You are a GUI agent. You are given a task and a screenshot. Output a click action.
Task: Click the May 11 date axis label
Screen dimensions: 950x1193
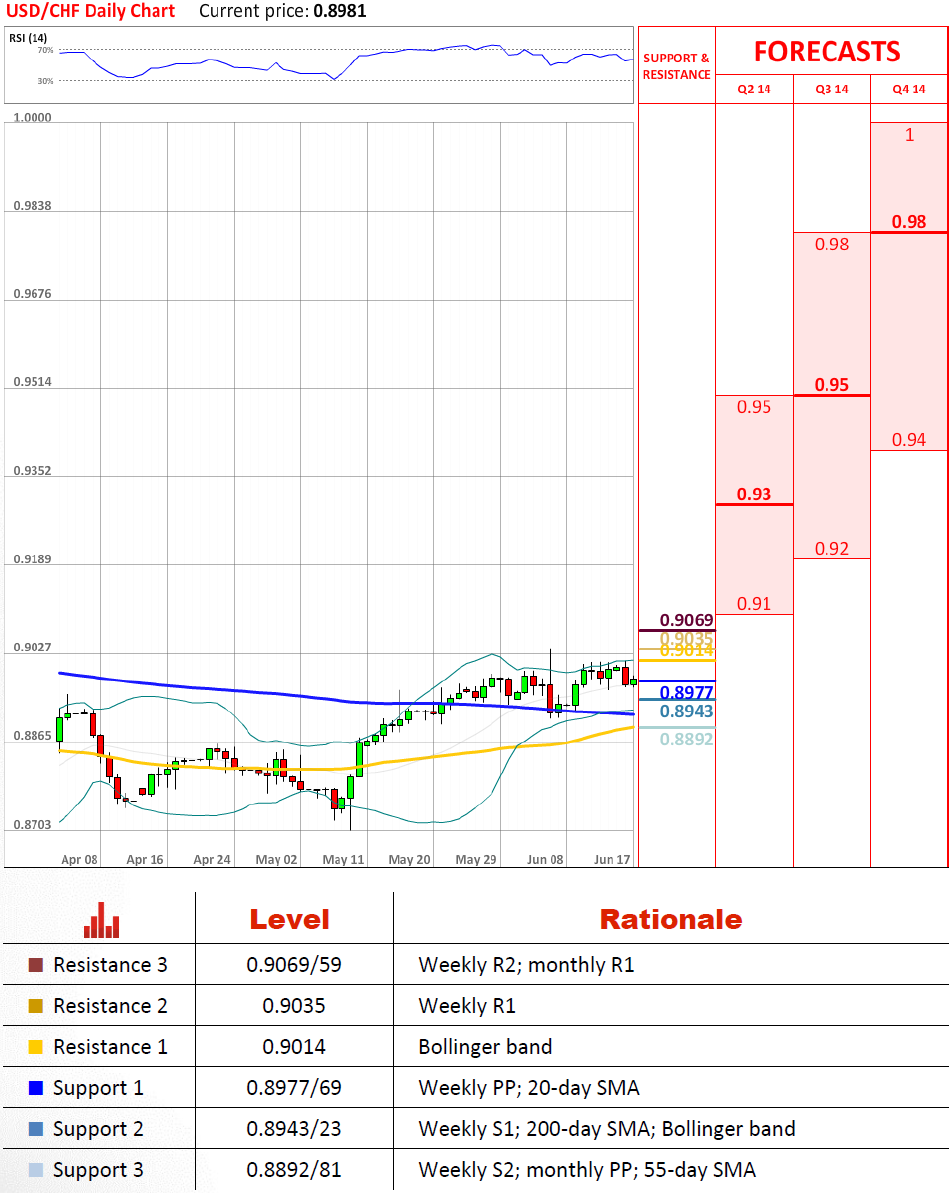[x=343, y=860]
